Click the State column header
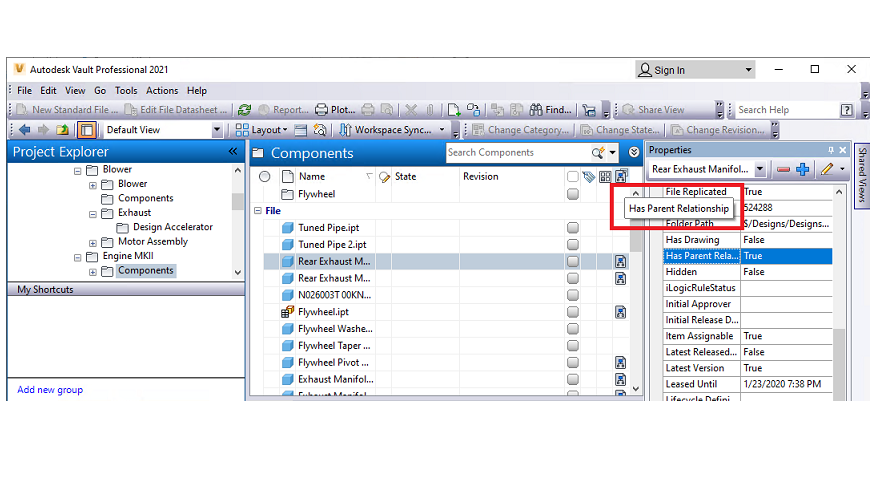Viewport: 870px width, 489px height. tap(406, 177)
